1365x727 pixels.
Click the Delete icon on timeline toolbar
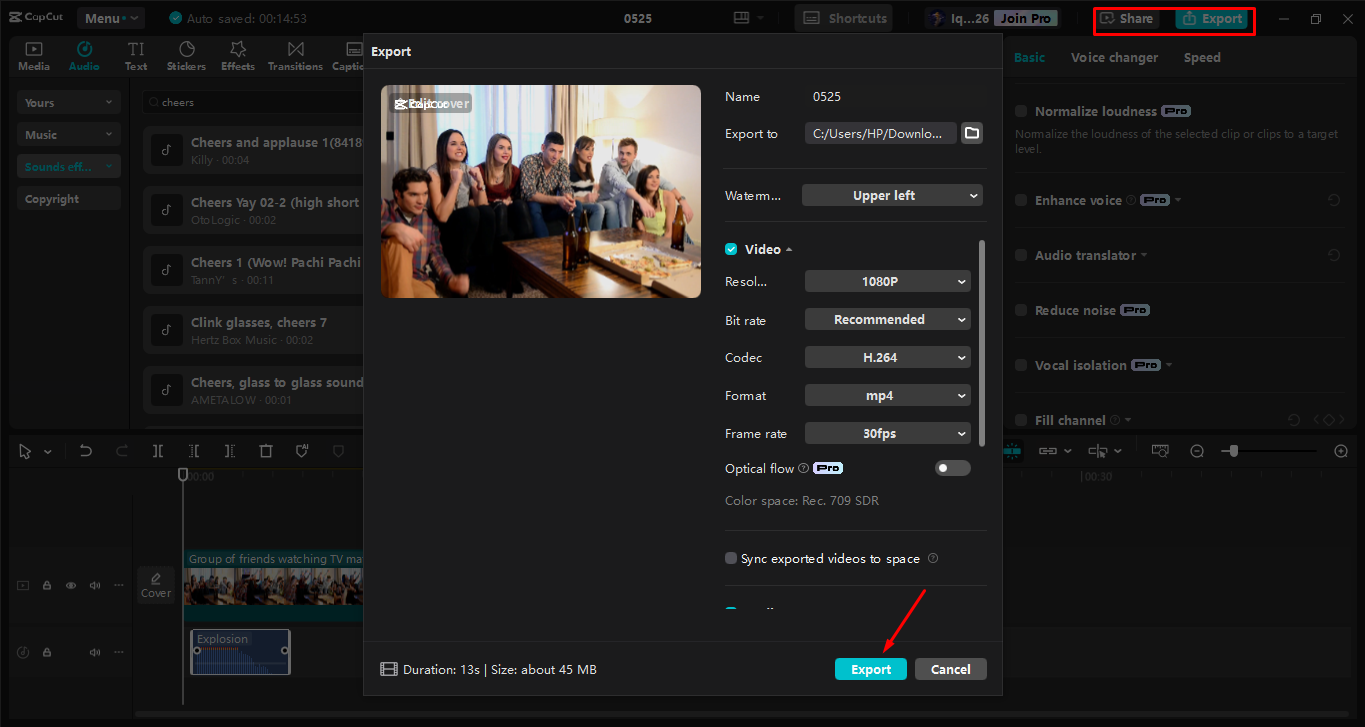(265, 451)
